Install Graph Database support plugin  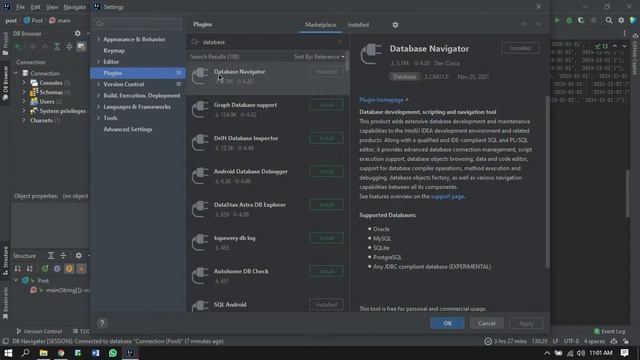(x=326, y=105)
